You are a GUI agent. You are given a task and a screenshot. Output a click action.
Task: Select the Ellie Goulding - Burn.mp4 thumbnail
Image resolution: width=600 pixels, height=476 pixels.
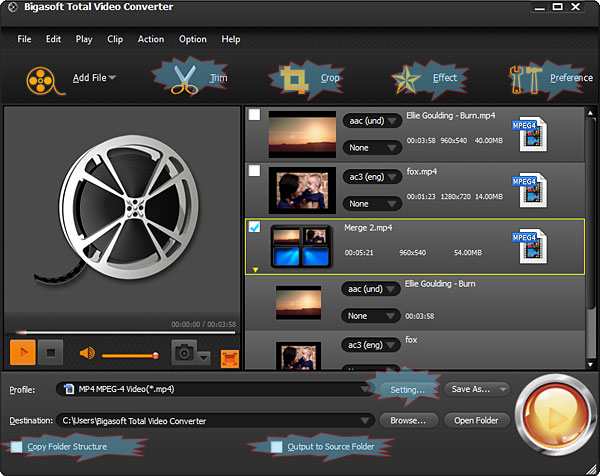(302, 134)
